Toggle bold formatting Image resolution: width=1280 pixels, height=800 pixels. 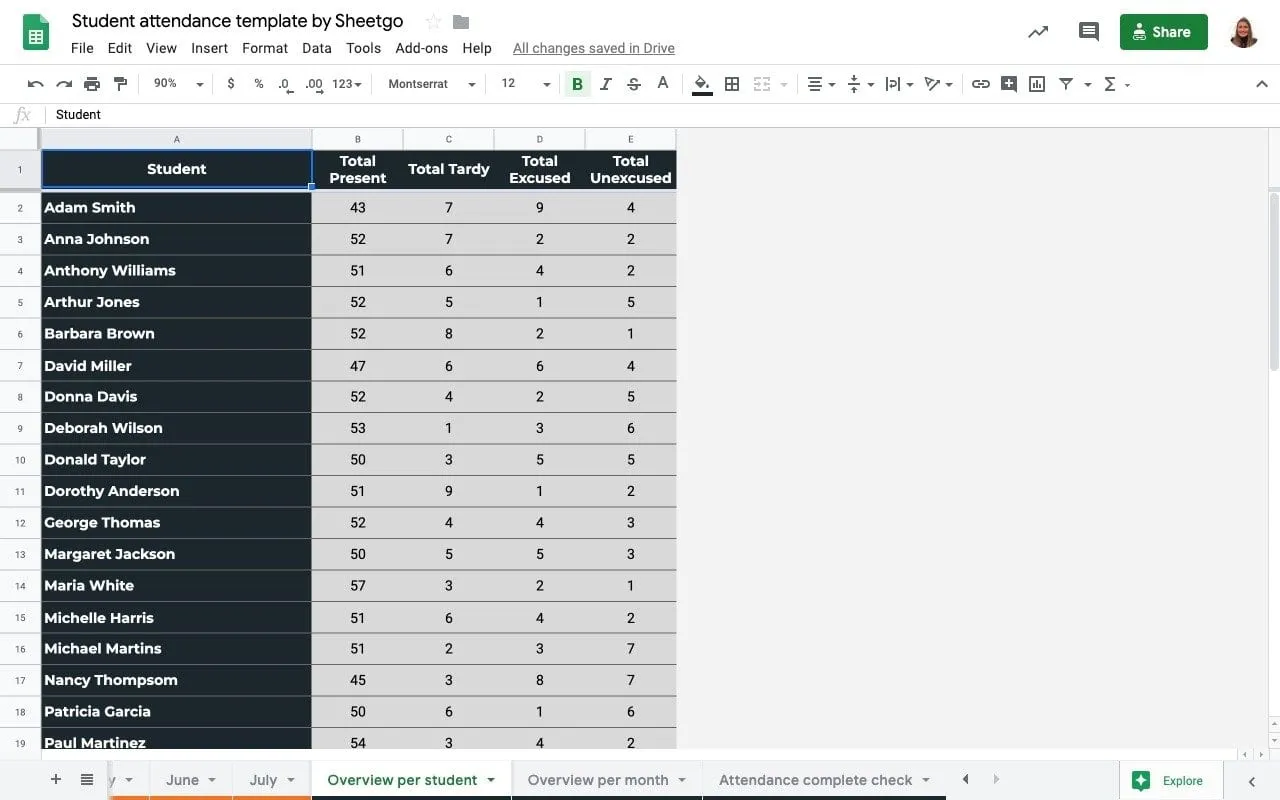577,84
